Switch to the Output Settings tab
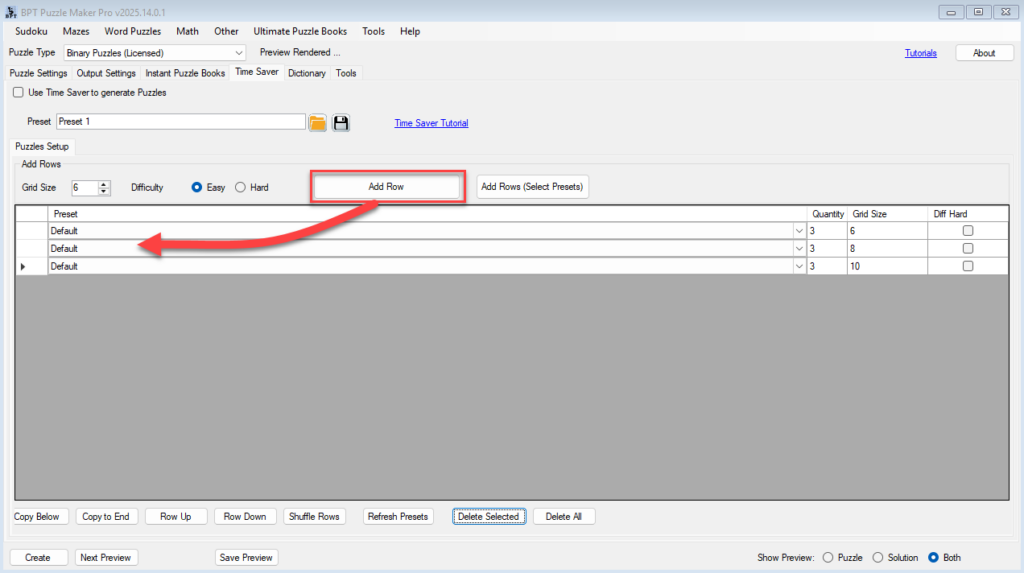 click(106, 73)
